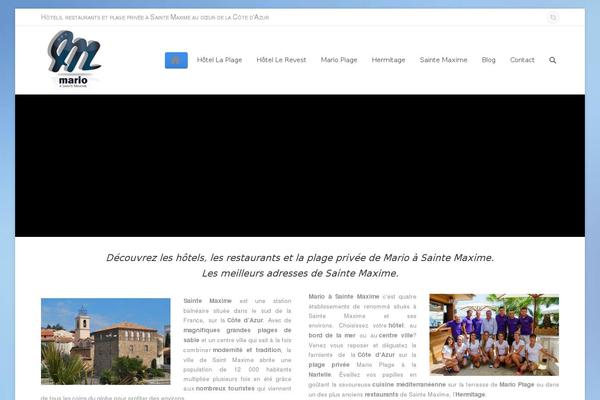The width and height of the screenshot is (600, 400).
Task: Click the top tagline 'Hôtels, restaurants et plage privée'
Action: pyautogui.click(x=155, y=18)
